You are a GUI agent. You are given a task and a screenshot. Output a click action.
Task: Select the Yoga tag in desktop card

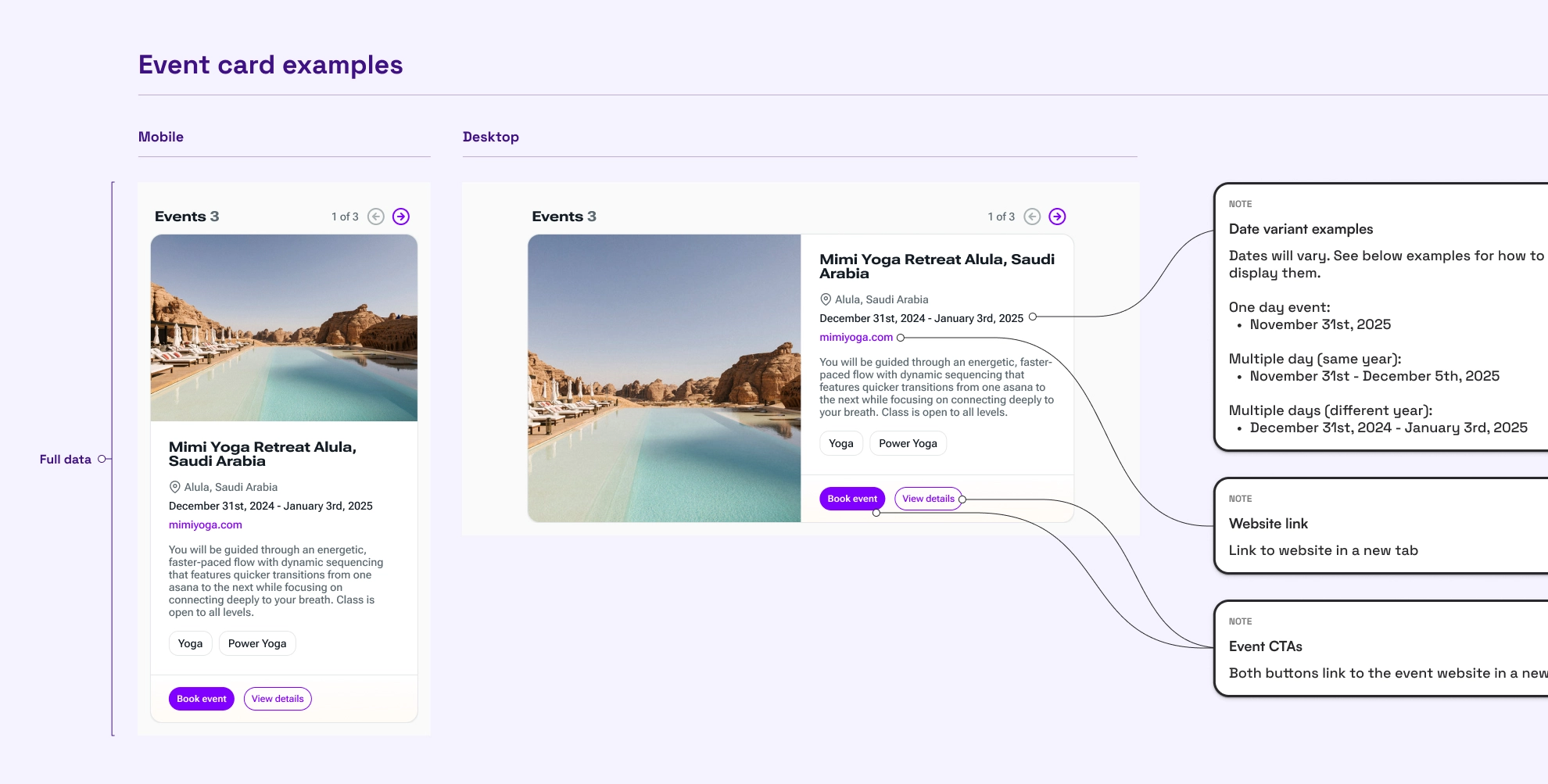pos(841,443)
